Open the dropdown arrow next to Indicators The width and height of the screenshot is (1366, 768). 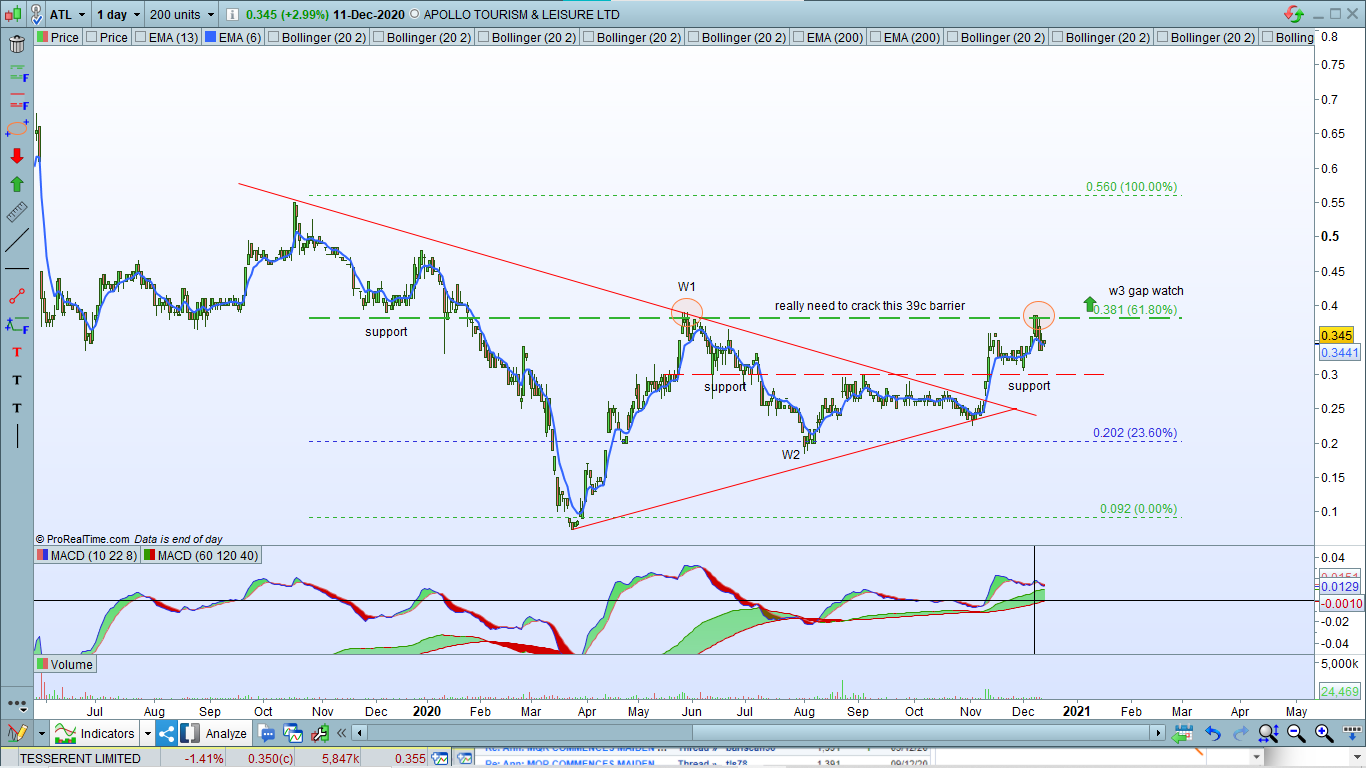147,733
